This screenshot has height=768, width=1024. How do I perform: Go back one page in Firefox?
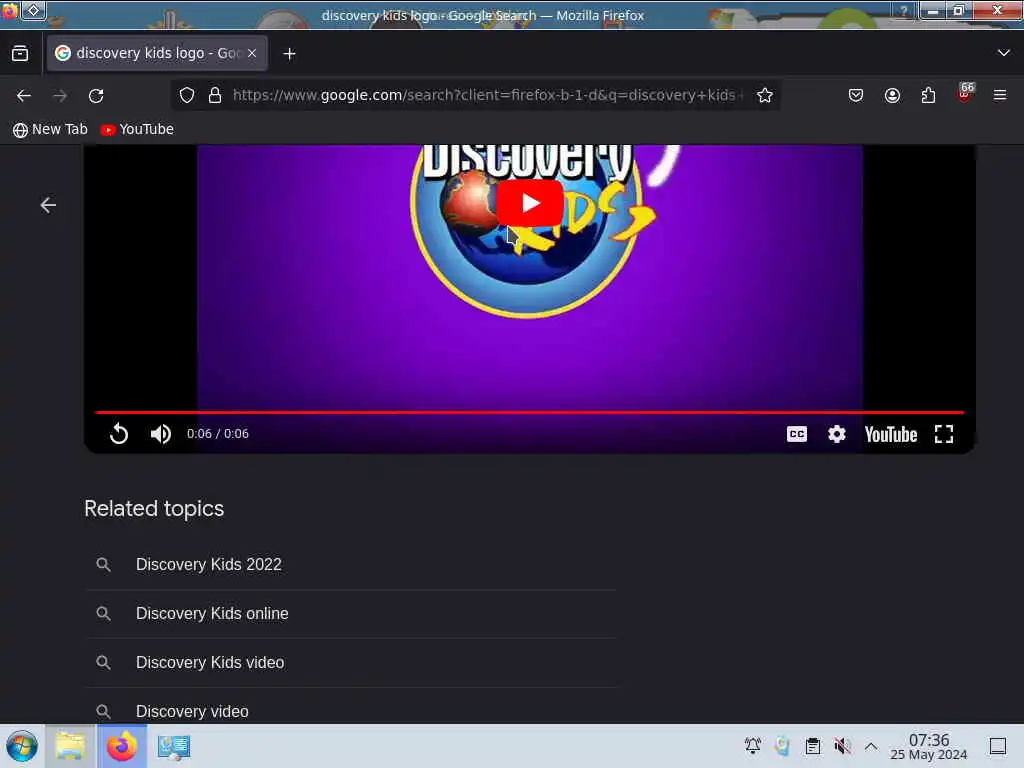[24, 95]
